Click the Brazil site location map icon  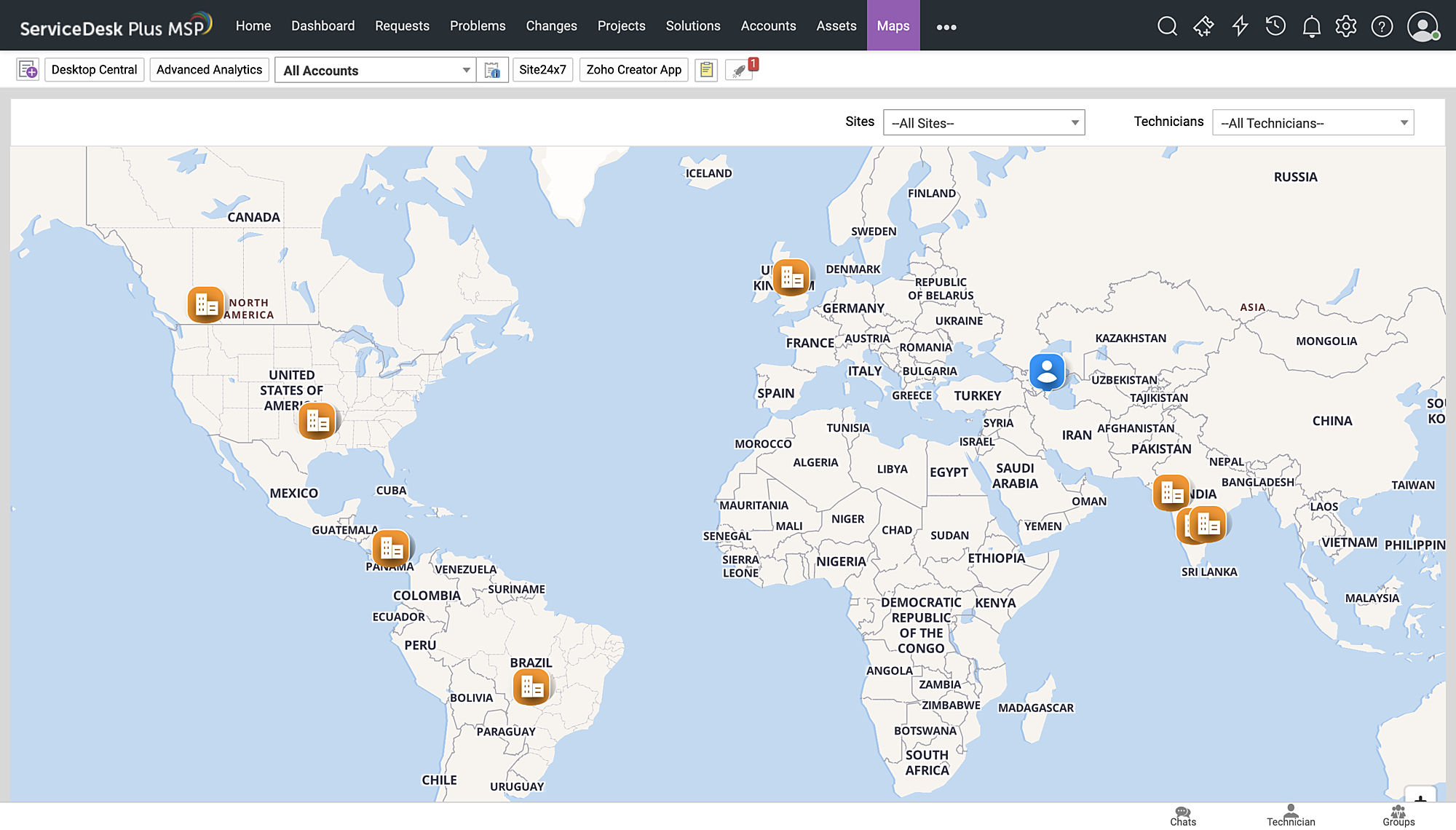[x=530, y=686]
